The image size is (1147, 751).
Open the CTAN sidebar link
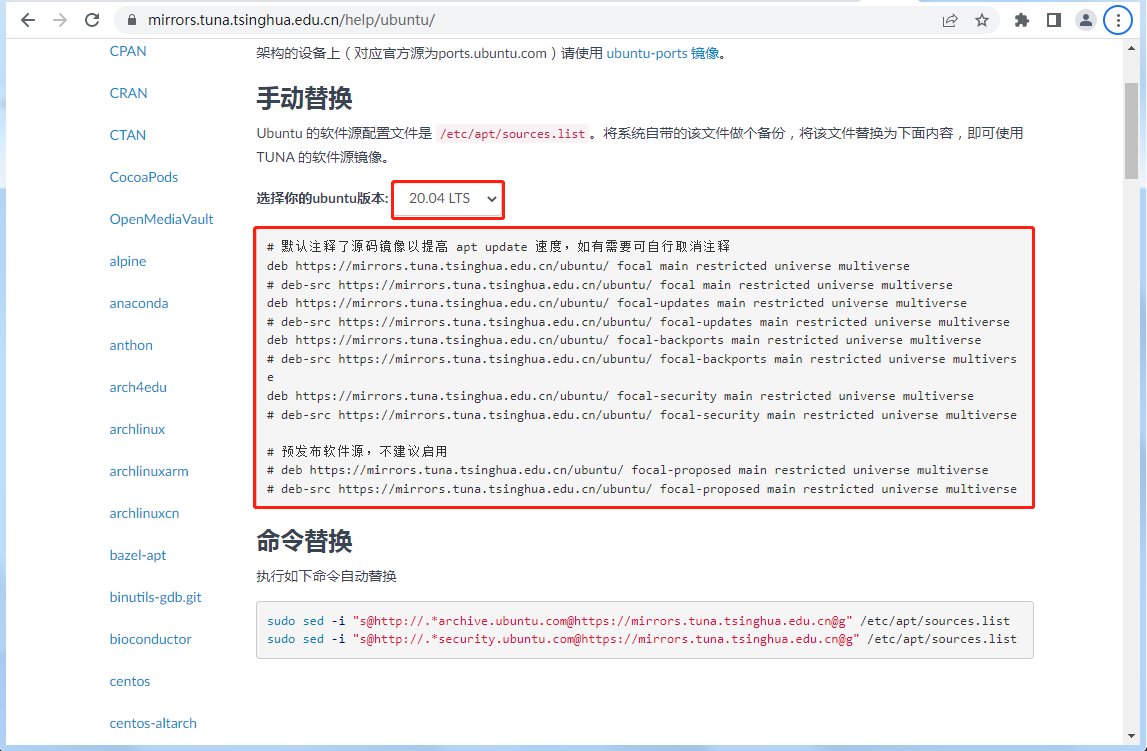point(128,135)
